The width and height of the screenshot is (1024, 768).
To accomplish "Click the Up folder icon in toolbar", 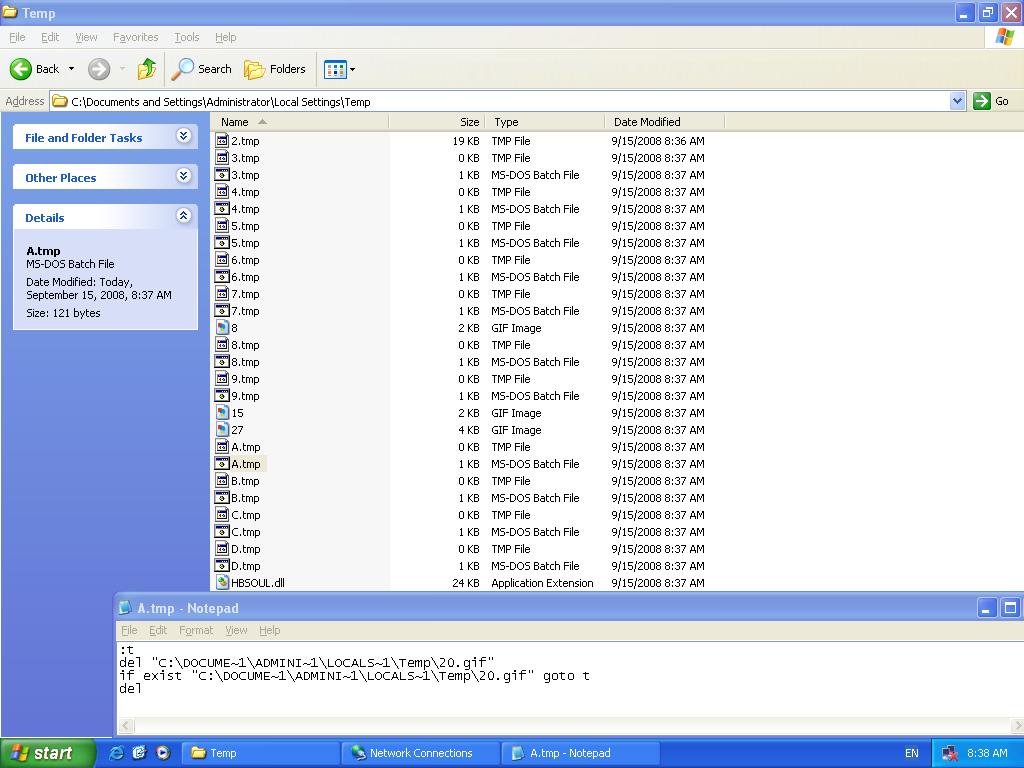I will (147, 69).
